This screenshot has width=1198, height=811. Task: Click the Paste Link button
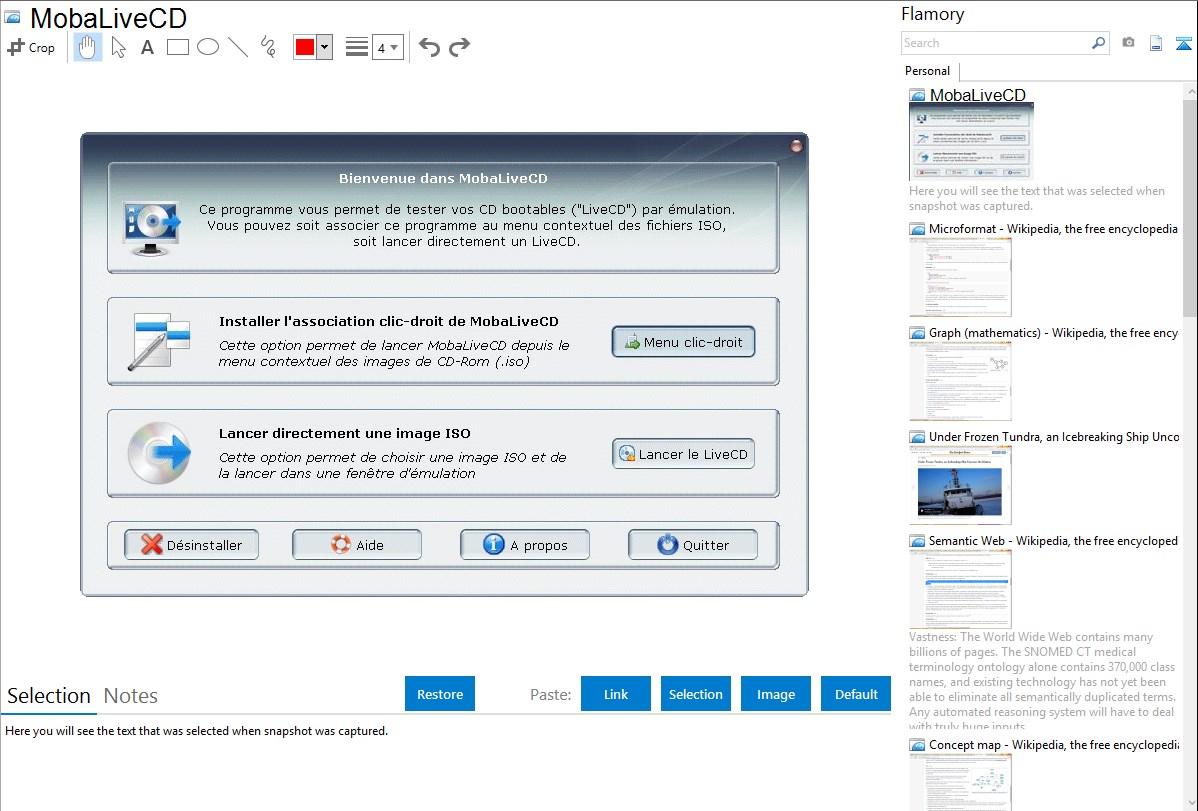[616, 694]
